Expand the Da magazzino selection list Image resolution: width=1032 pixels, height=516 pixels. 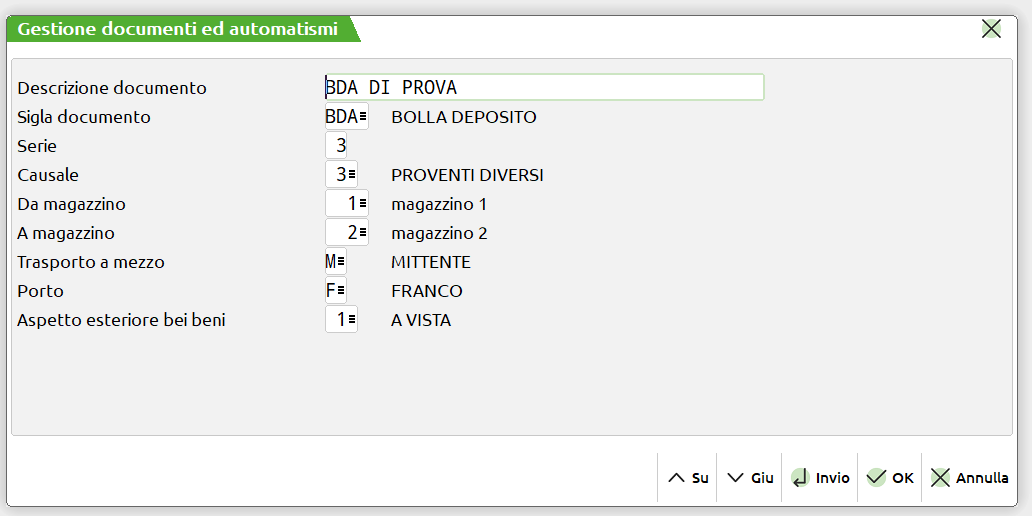pyautogui.click(x=362, y=204)
